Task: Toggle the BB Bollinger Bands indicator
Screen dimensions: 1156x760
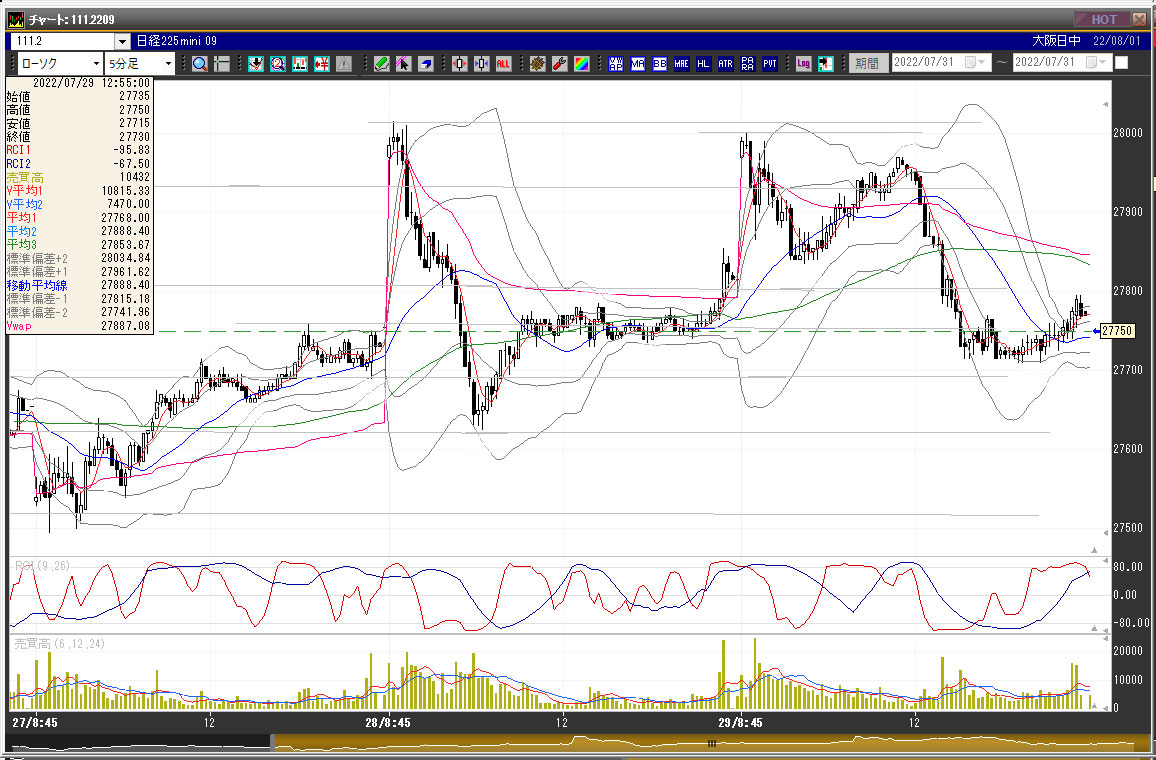Action: pyautogui.click(x=660, y=63)
